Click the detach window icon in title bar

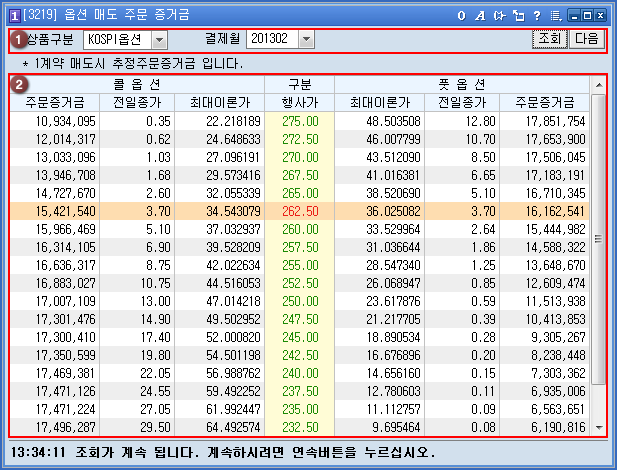pos(518,15)
